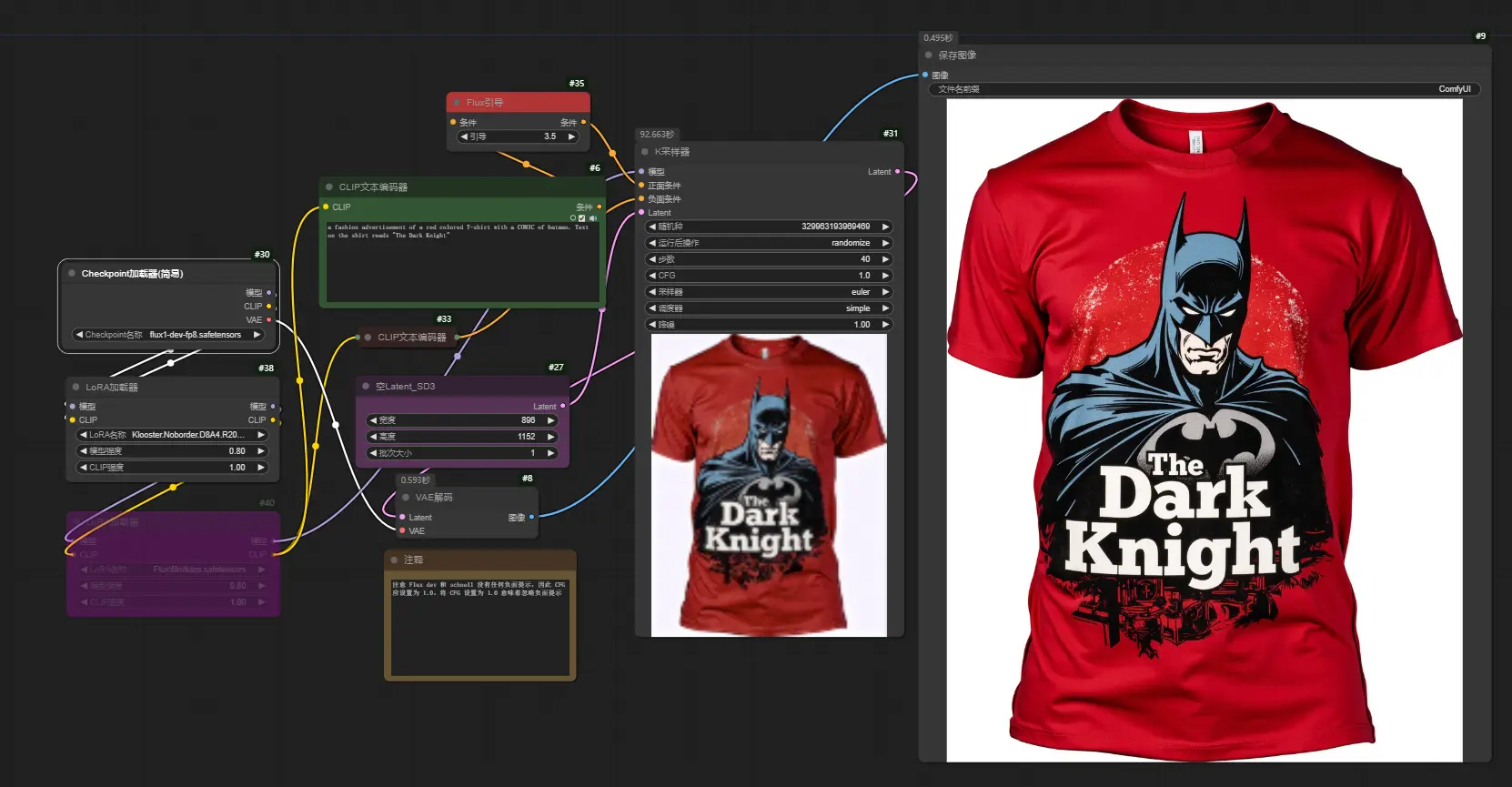Image resolution: width=1512 pixels, height=787 pixels.
Task: Toggle the small circle option above the prompt
Action: 573,218
